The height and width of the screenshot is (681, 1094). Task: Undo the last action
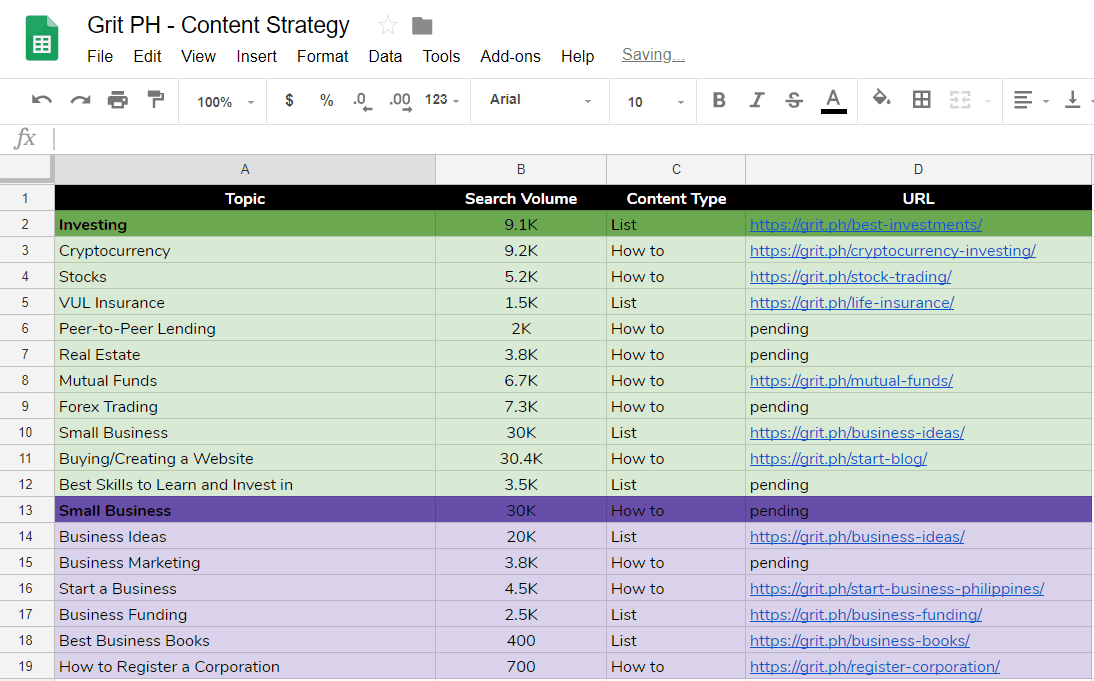pyautogui.click(x=42, y=100)
